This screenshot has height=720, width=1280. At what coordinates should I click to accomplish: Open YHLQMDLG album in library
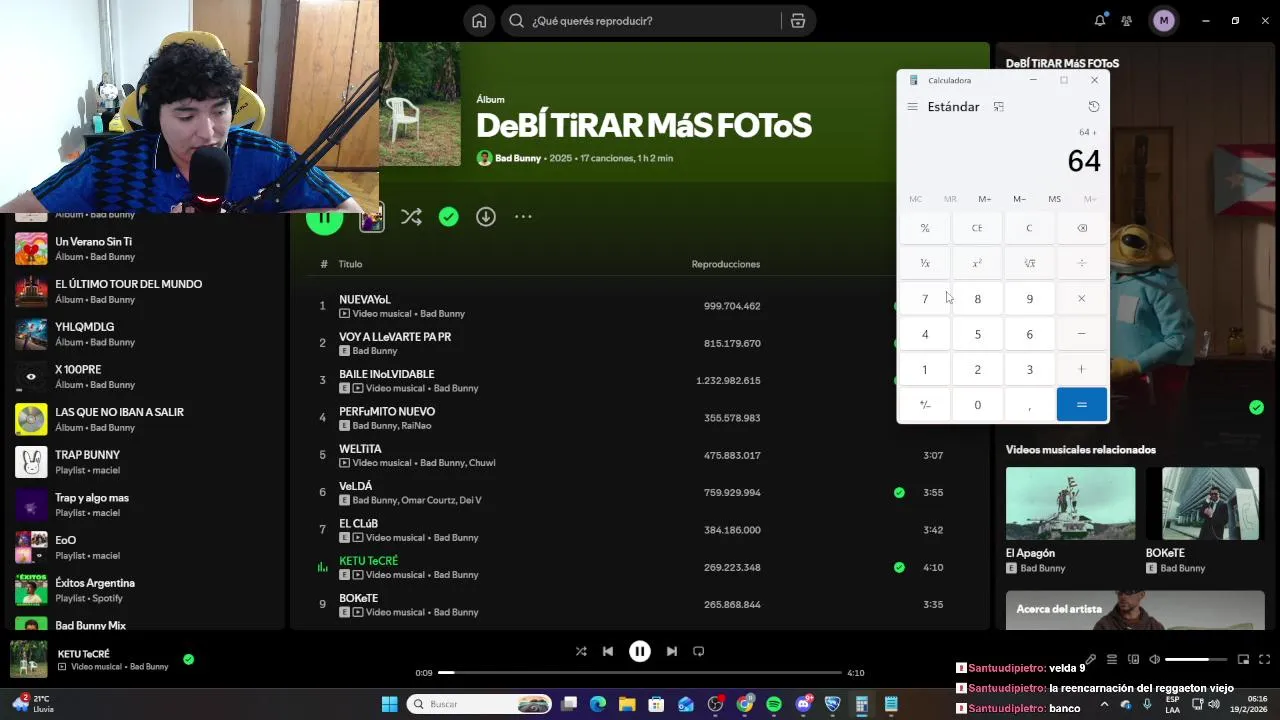coord(145,334)
